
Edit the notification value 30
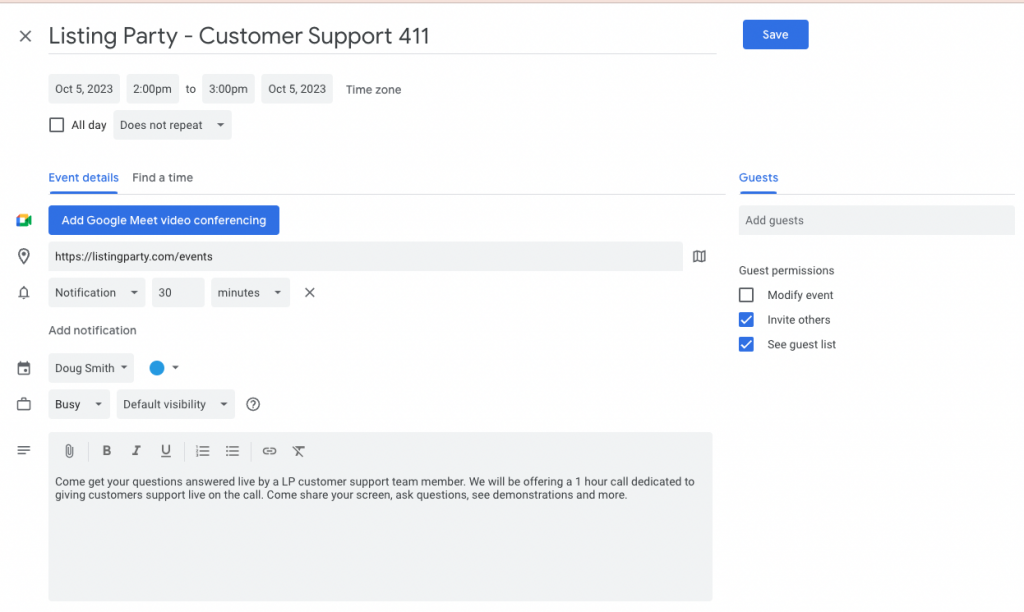178,293
